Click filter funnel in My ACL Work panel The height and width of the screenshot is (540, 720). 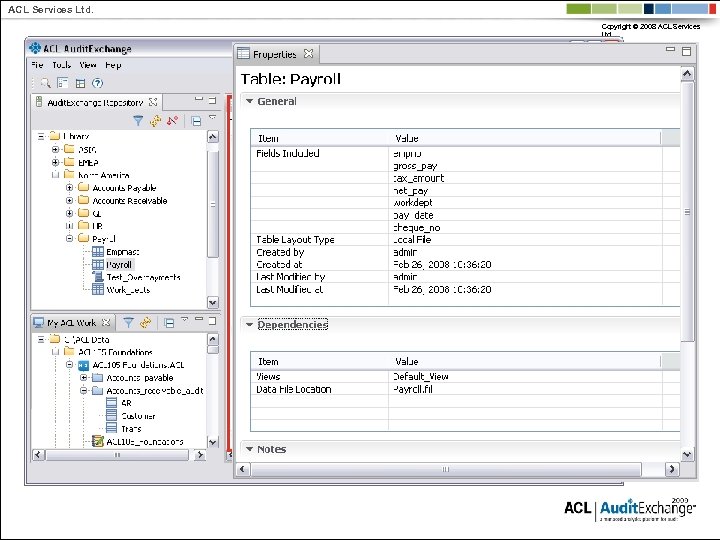point(129,323)
